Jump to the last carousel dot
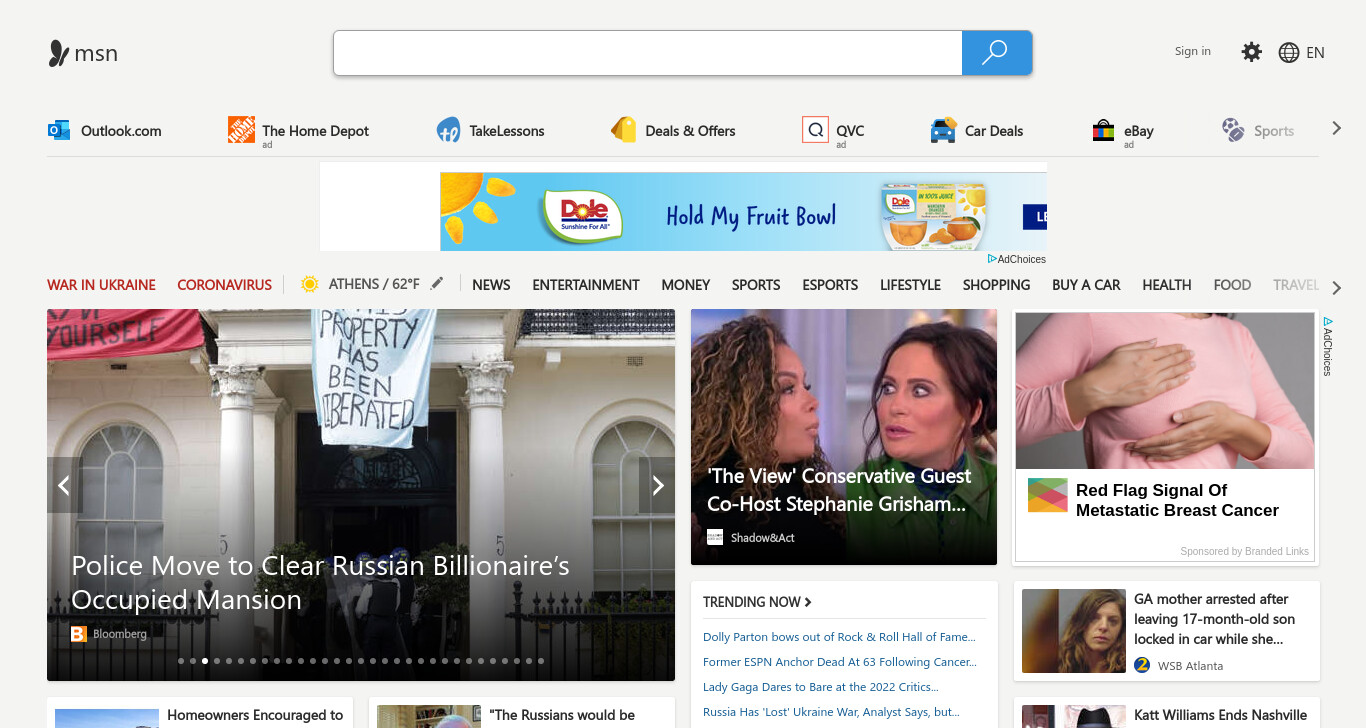 coord(541,661)
